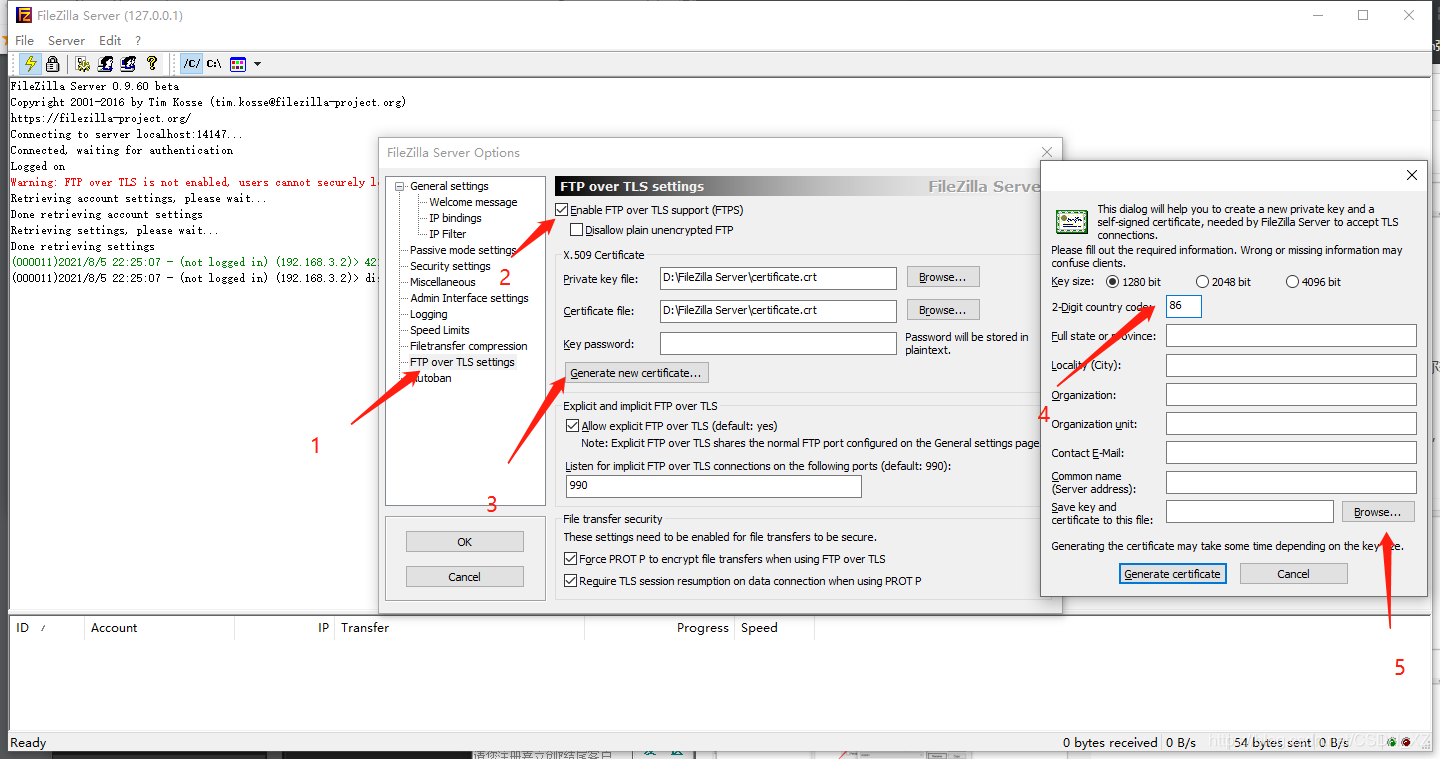Click Cancel in Server Options dialog

tap(464, 577)
